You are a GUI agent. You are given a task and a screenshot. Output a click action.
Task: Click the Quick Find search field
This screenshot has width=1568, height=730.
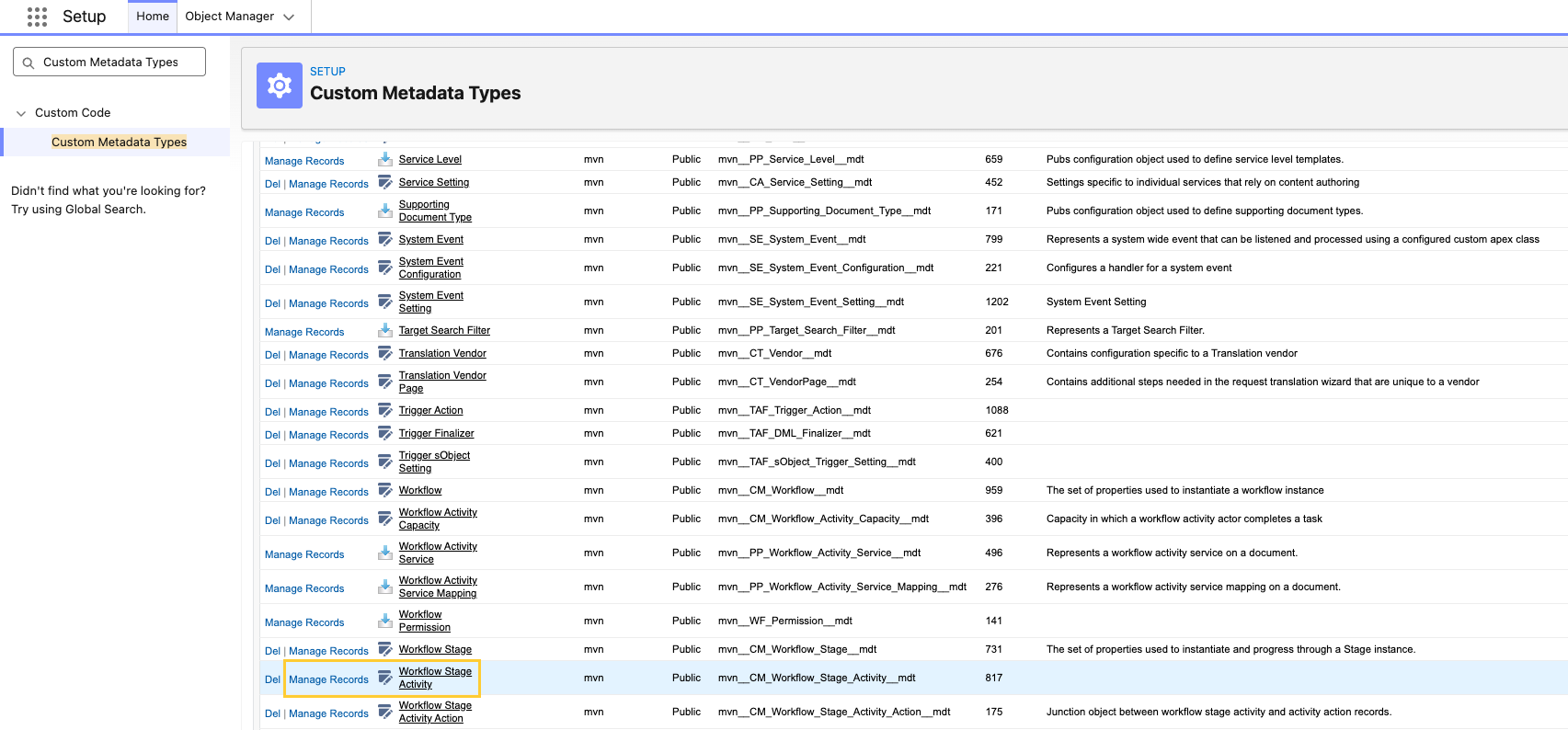coord(109,62)
